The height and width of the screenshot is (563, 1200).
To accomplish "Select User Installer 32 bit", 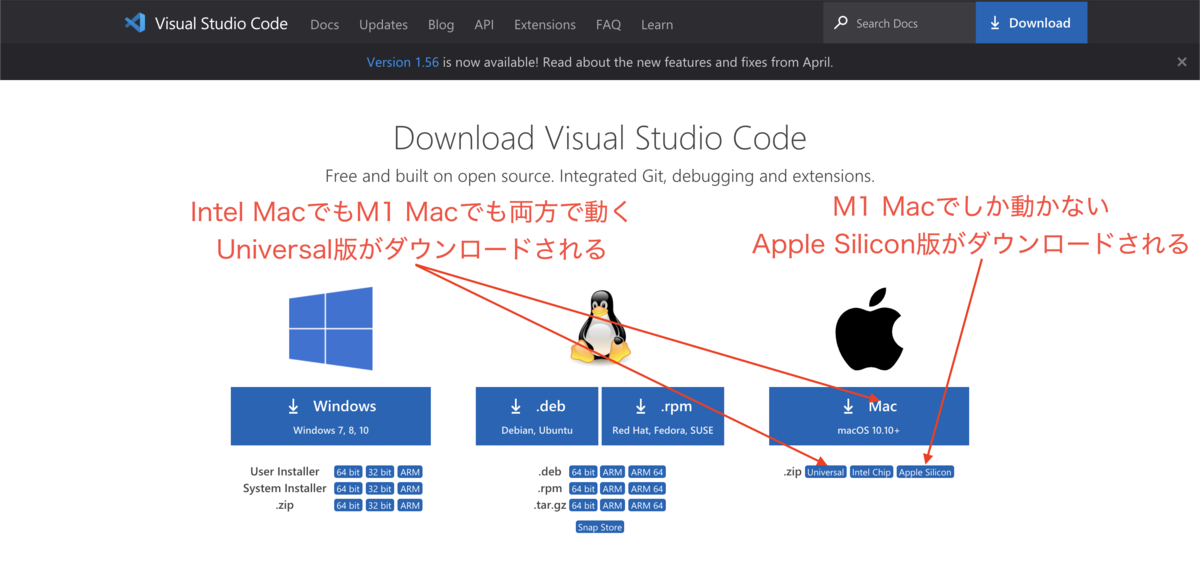I will (x=379, y=472).
